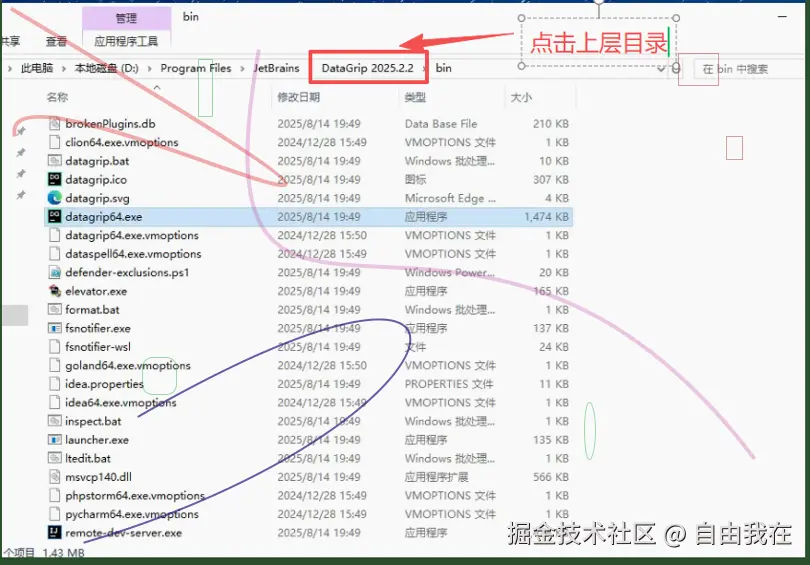Click the bin segment in address bar

(x=443, y=68)
